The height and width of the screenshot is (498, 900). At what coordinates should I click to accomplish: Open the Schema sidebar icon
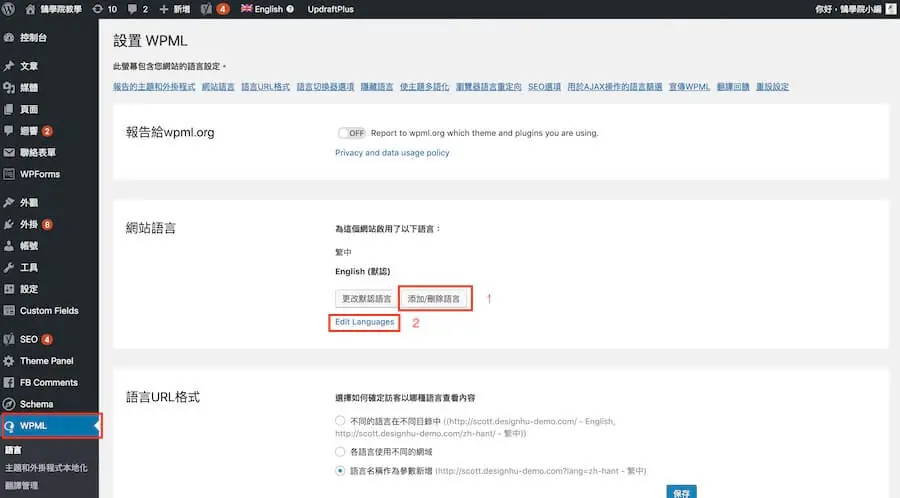pyautogui.click(x=9, y=404)
